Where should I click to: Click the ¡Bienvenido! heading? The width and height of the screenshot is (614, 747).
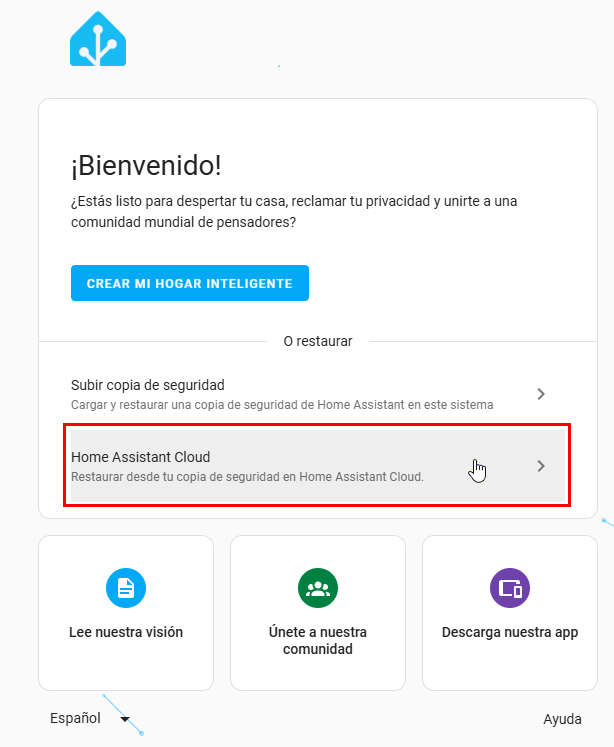pos(146,166)
